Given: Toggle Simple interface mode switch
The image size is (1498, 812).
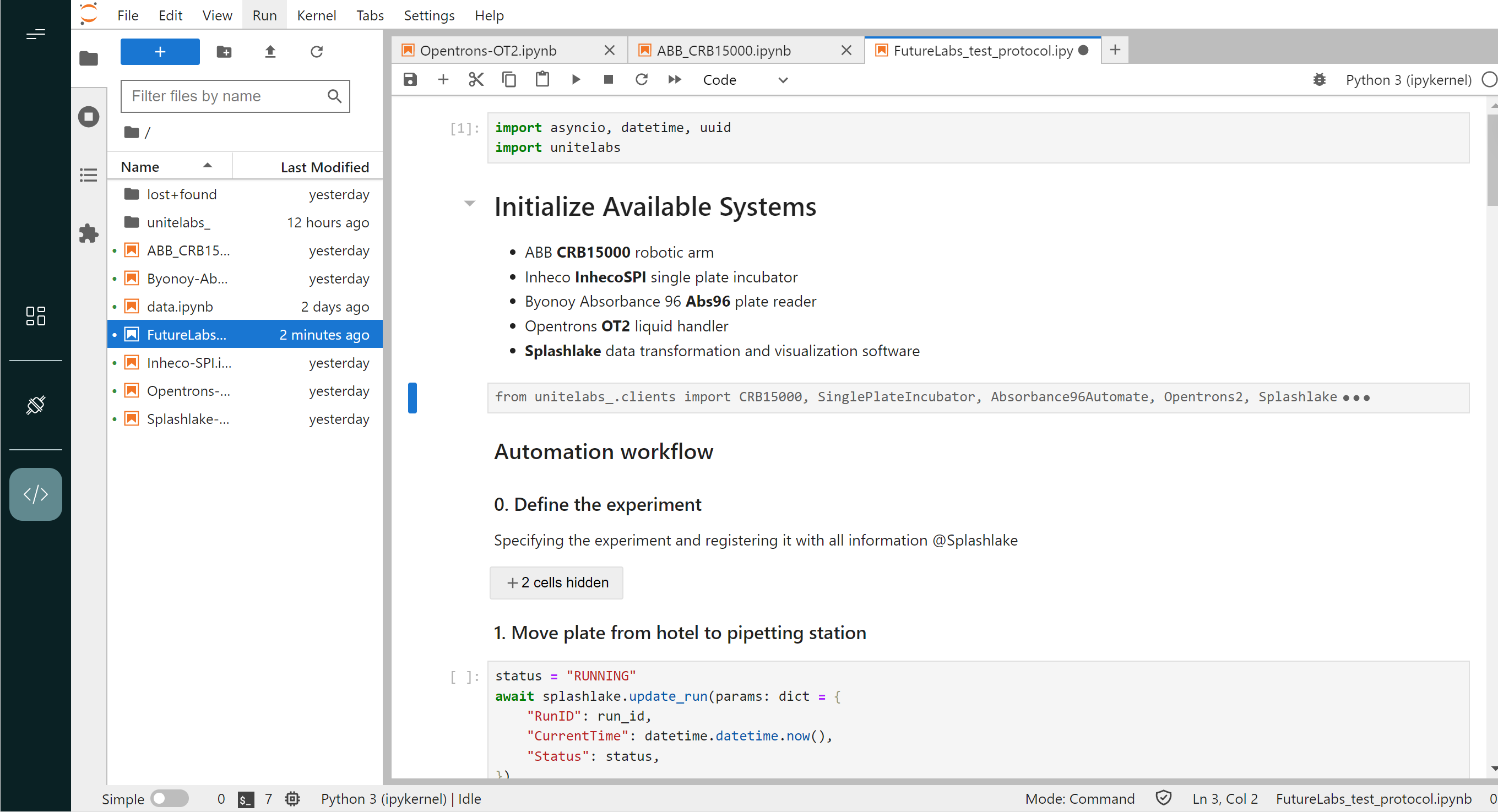Looking at the screenshot, I should [x=169, y=799].
